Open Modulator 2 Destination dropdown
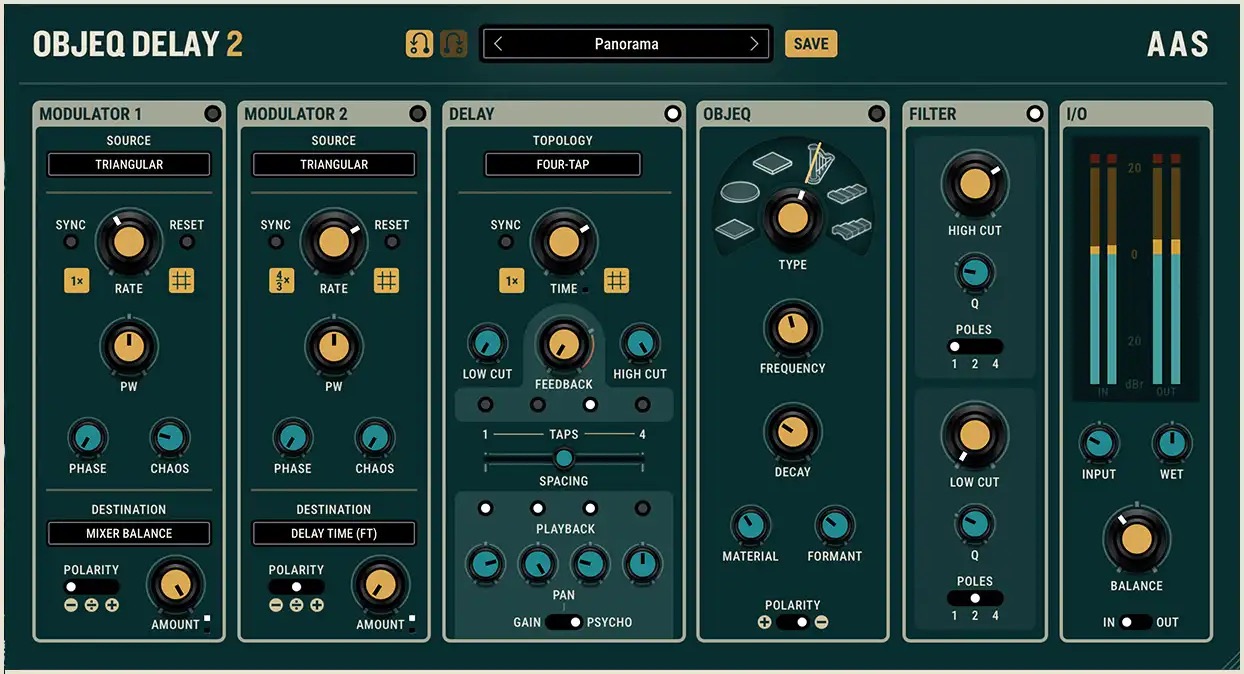The width and height of the screenshot is (1244, 674). point(334,533)
